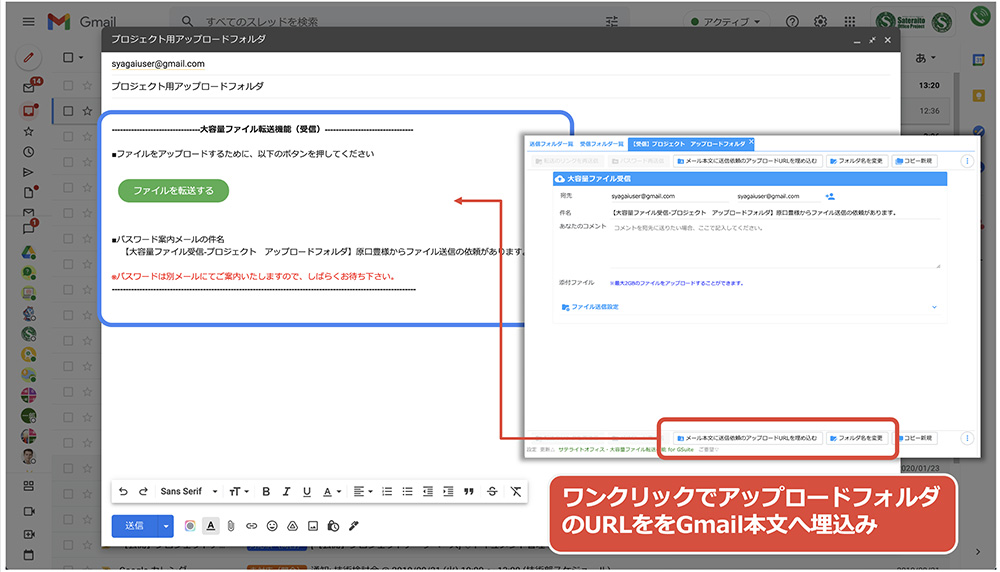Open the emoji picker in compose toolbar

click(x=272, y=526)
